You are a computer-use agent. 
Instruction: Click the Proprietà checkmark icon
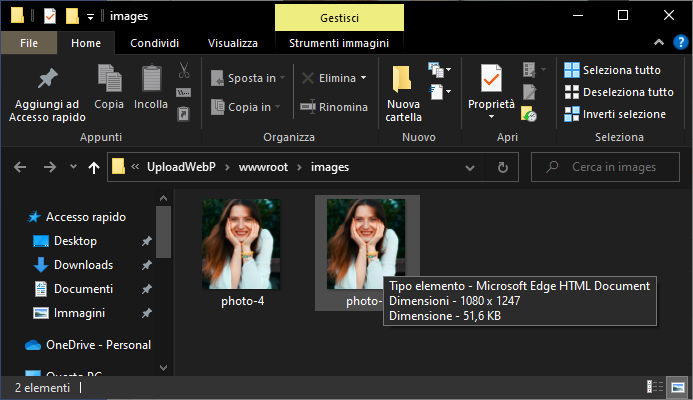click(x=491, y=78)
